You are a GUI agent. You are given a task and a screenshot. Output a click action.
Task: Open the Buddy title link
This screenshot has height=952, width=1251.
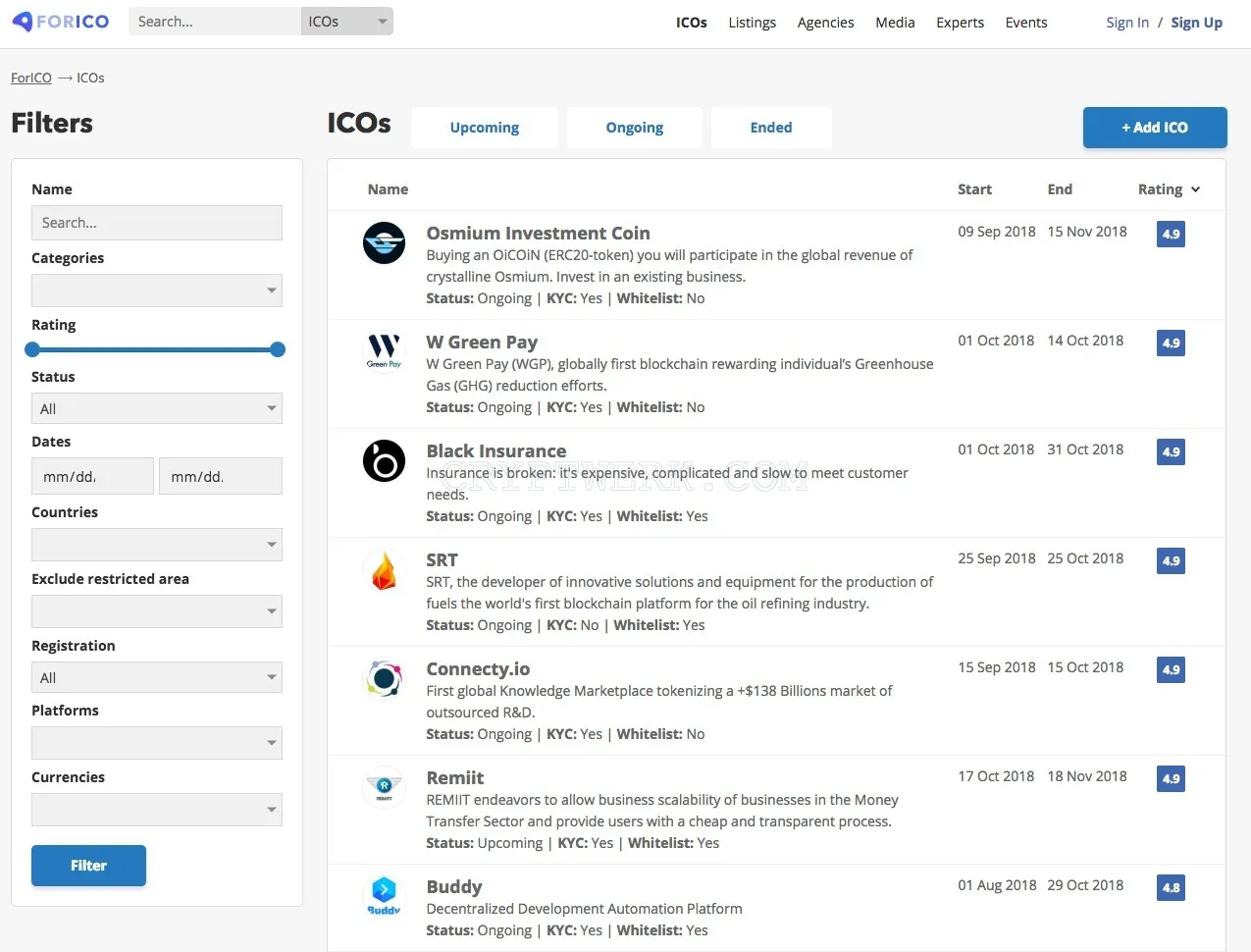(454, 886)
